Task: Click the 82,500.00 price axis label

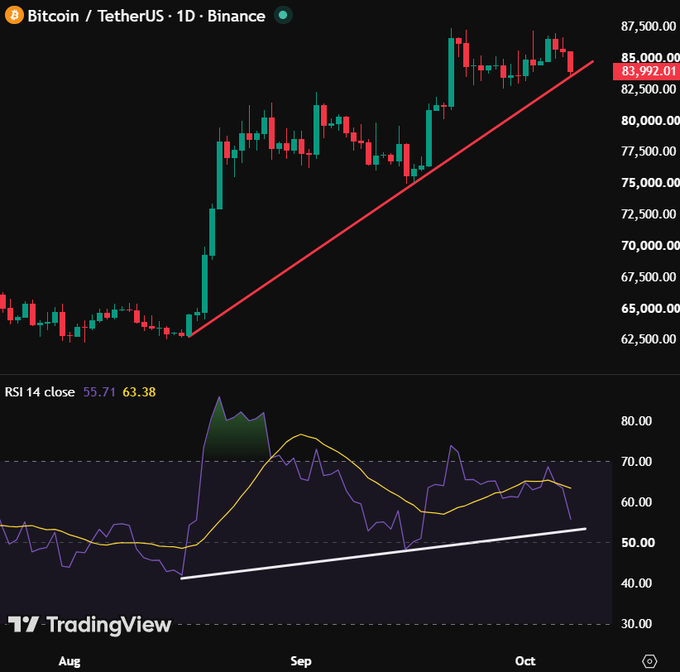Action: tap(649, 89)
